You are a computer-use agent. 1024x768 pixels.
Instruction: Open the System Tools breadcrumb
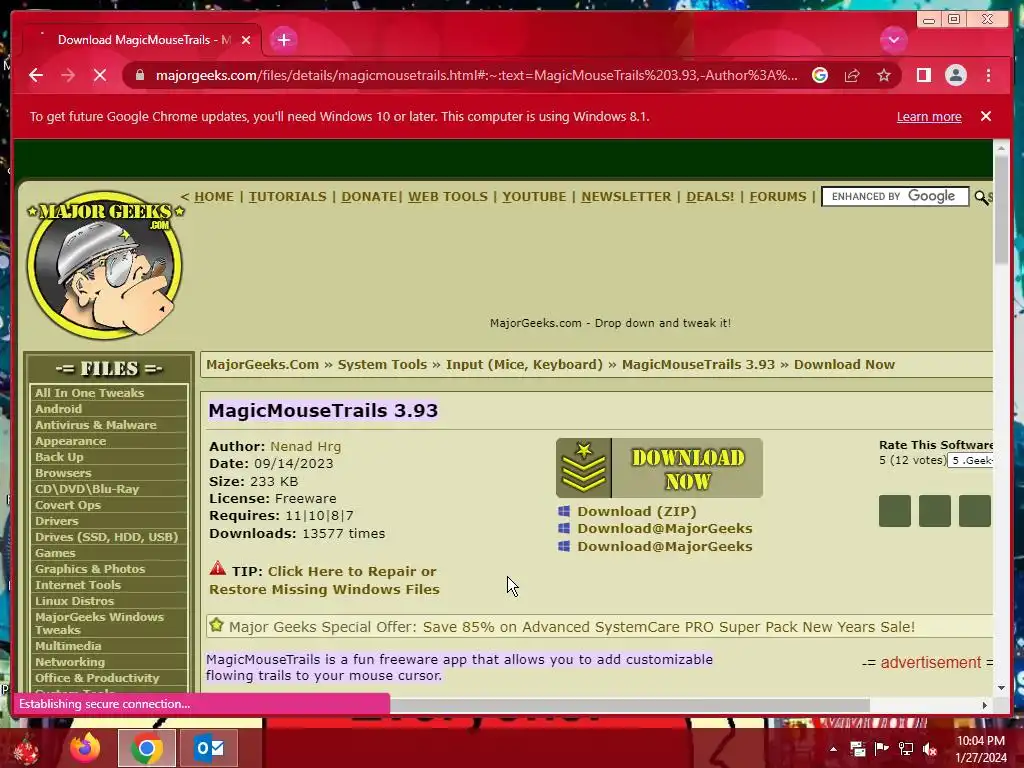(x=382, y=364)
